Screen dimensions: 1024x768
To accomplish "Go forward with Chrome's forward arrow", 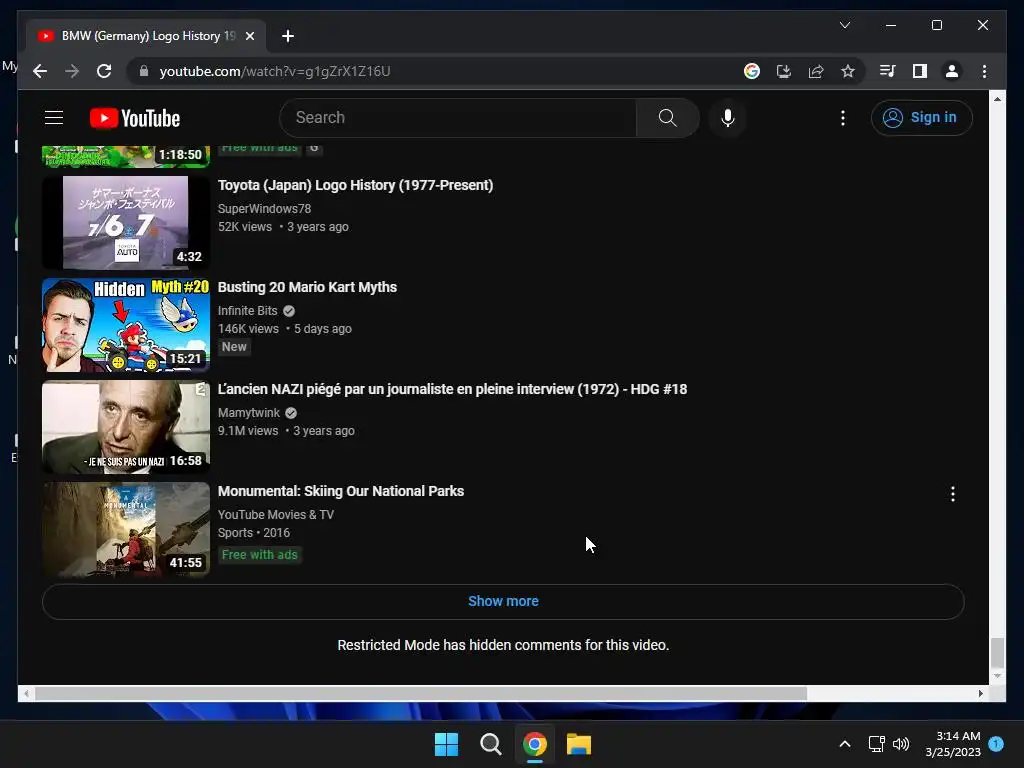I will tap(72, 71).
